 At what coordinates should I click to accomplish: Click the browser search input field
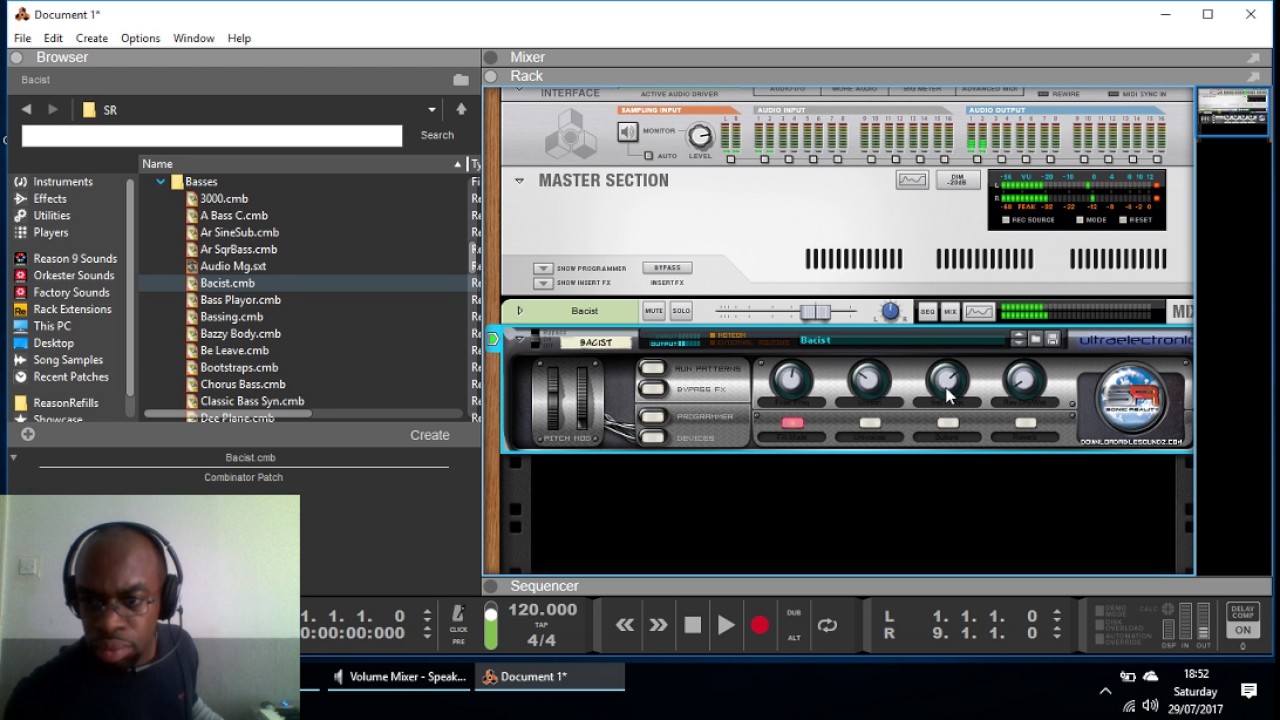pyautogui.click(x=212, y=135)
